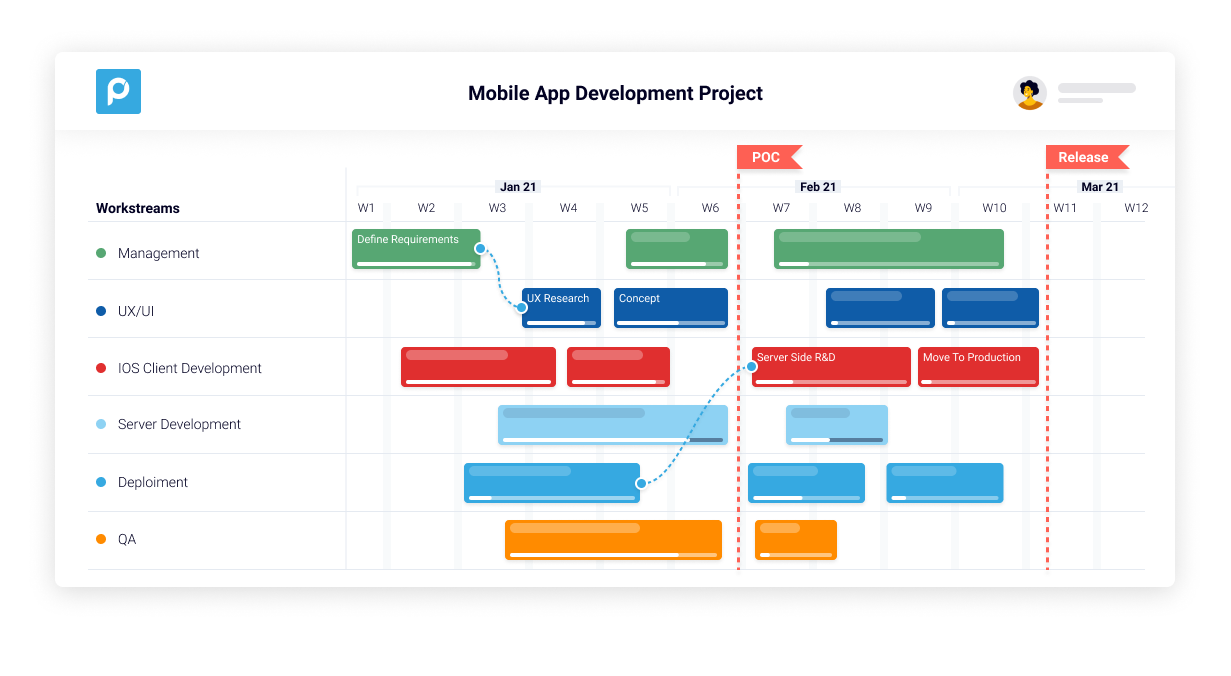Select the long orange QA bar in January
This screenshot has width=1231, height=676.
(613, 540)
